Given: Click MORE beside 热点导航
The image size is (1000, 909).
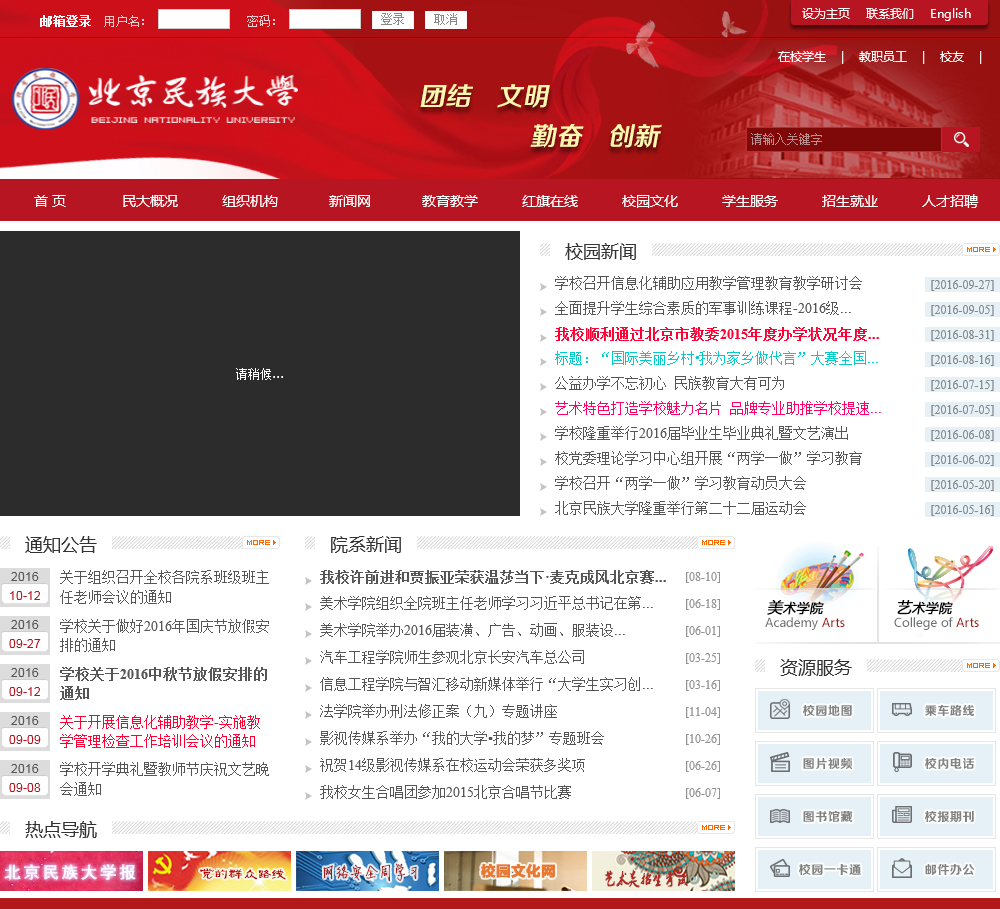Looking at the screenshot, I should [x=716, y=827].
